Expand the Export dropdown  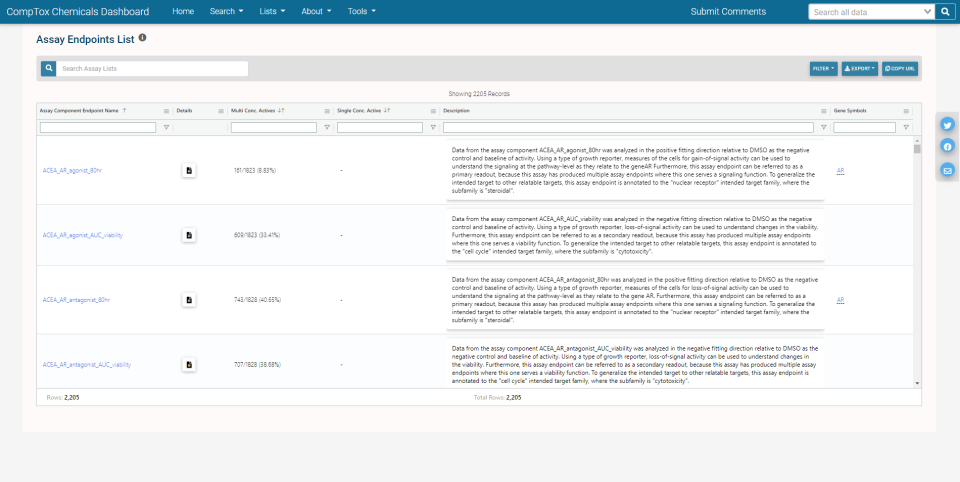859,69
